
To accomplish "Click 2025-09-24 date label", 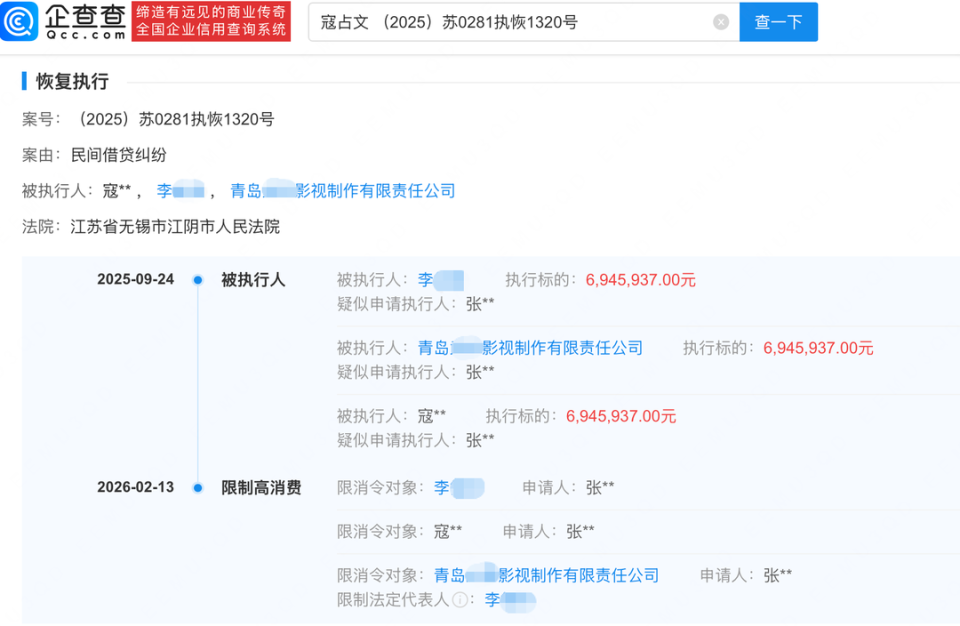I will point(135,279).
